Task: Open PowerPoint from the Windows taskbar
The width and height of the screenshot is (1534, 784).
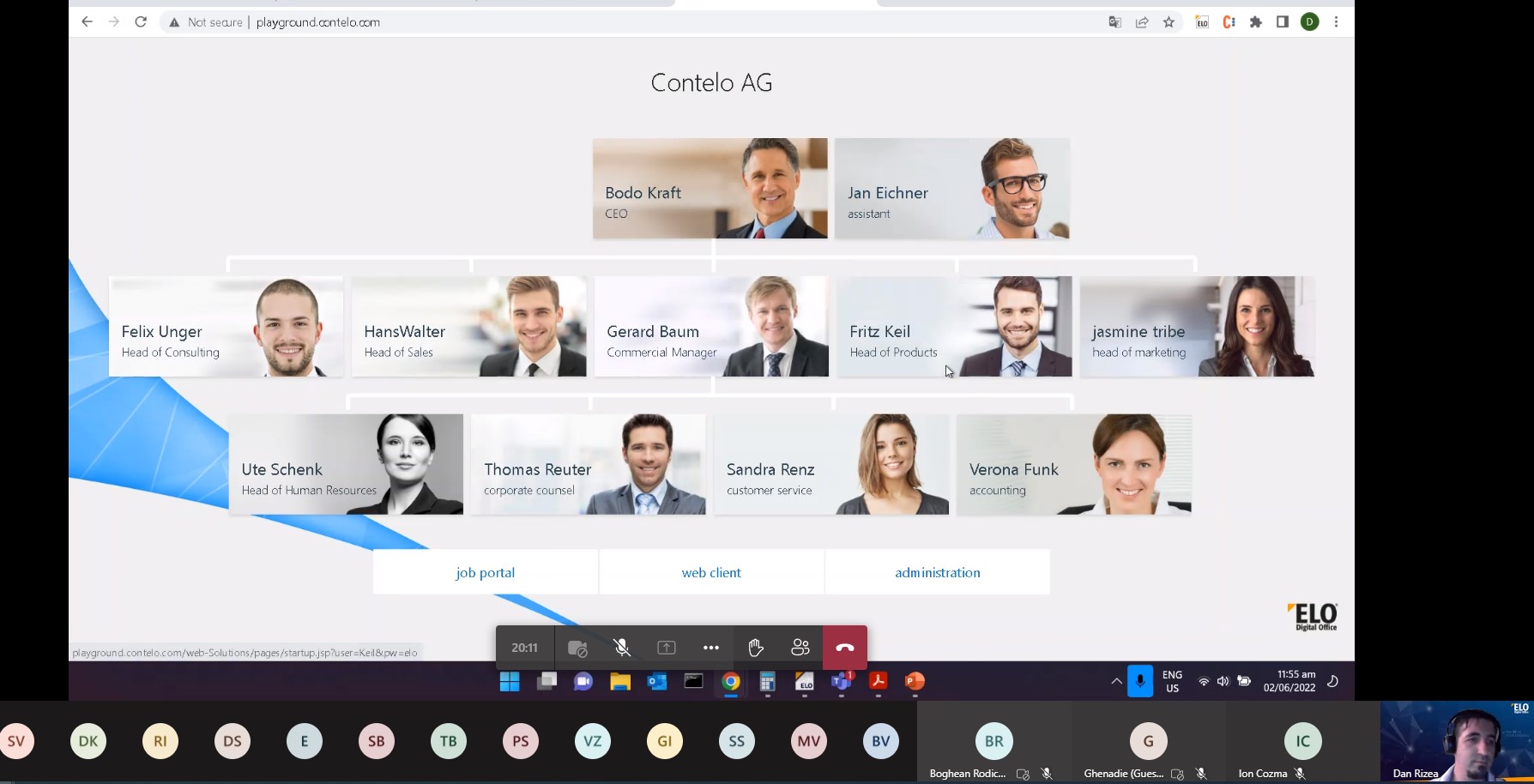Action: pyautogui.click(x=915, y=681)
